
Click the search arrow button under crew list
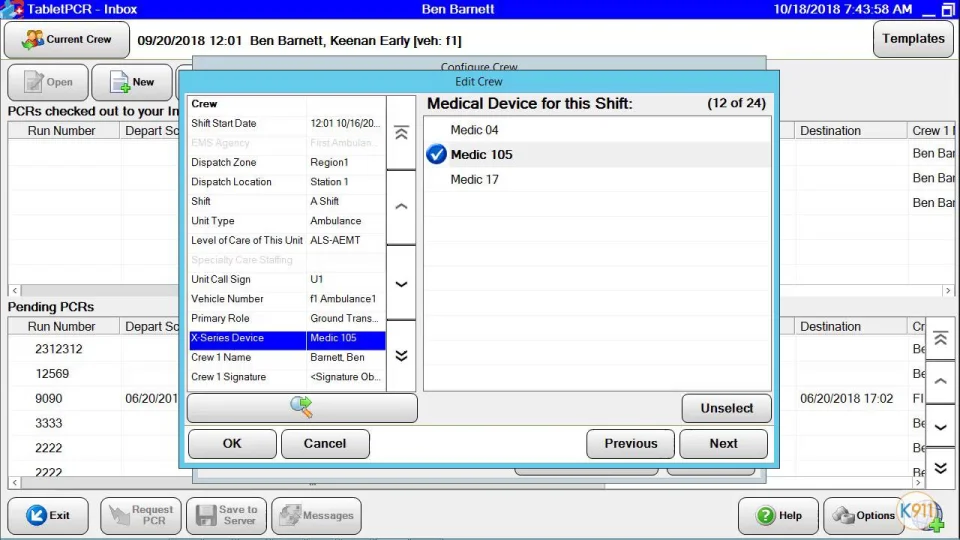click(302, 408)
